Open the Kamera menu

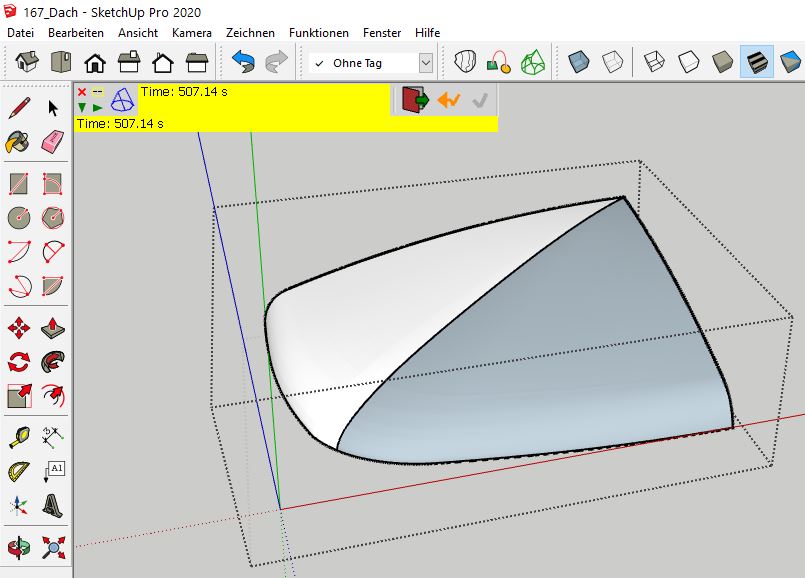191,33
